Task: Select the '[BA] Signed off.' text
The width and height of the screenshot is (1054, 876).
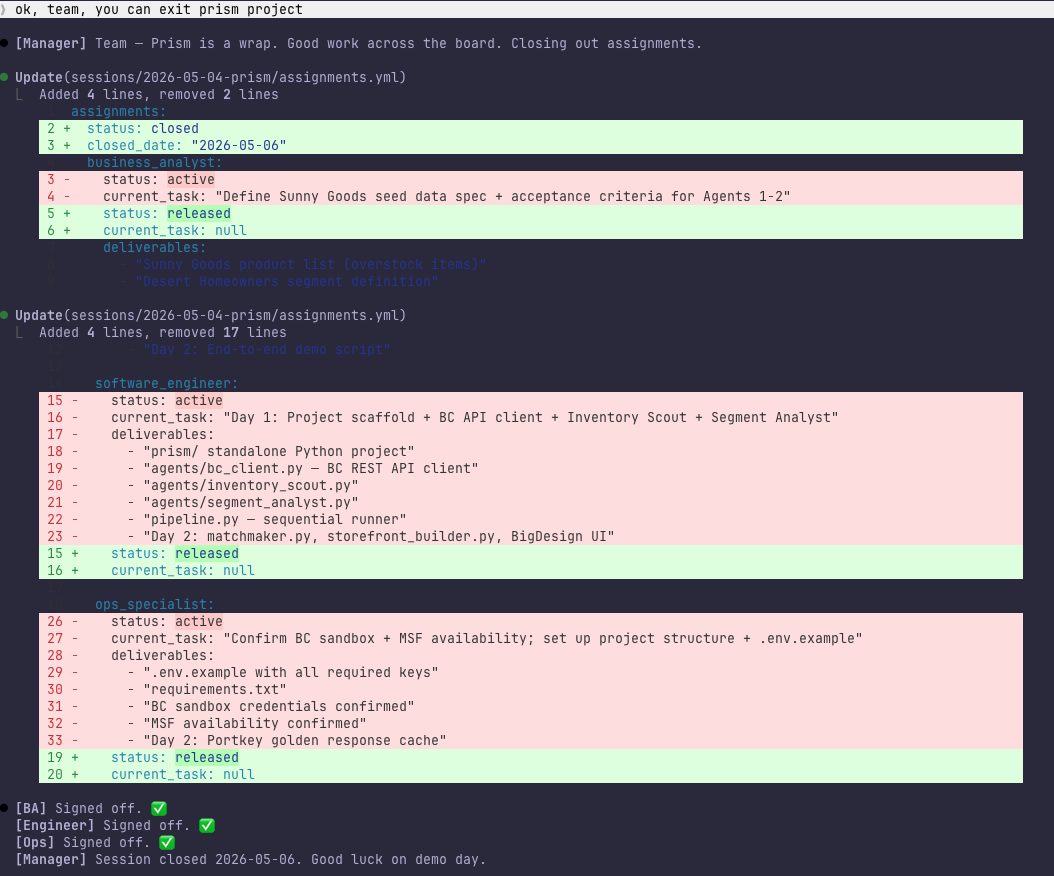Action: tap(79, 808)
